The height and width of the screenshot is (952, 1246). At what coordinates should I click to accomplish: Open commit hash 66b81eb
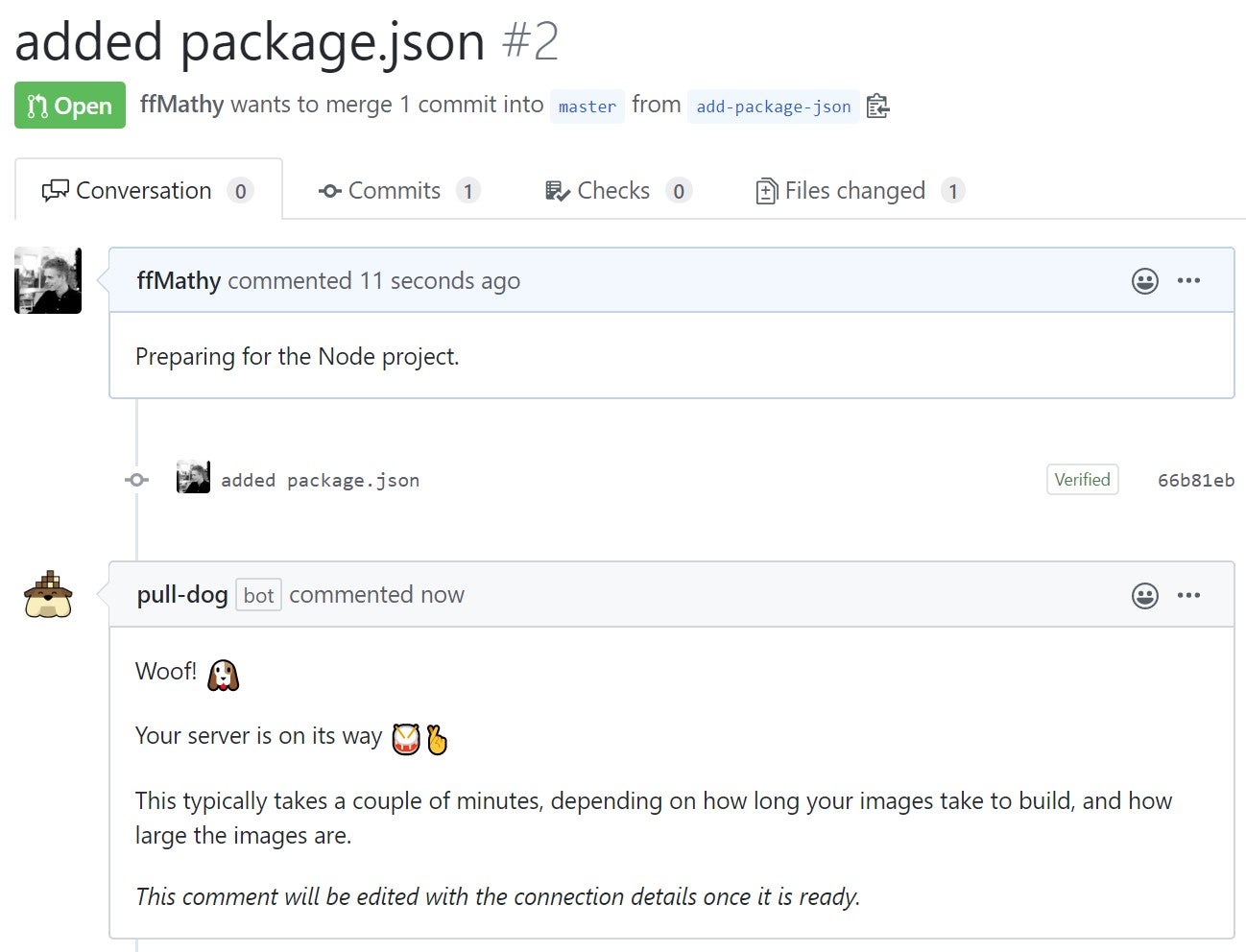coord(1195,480)
